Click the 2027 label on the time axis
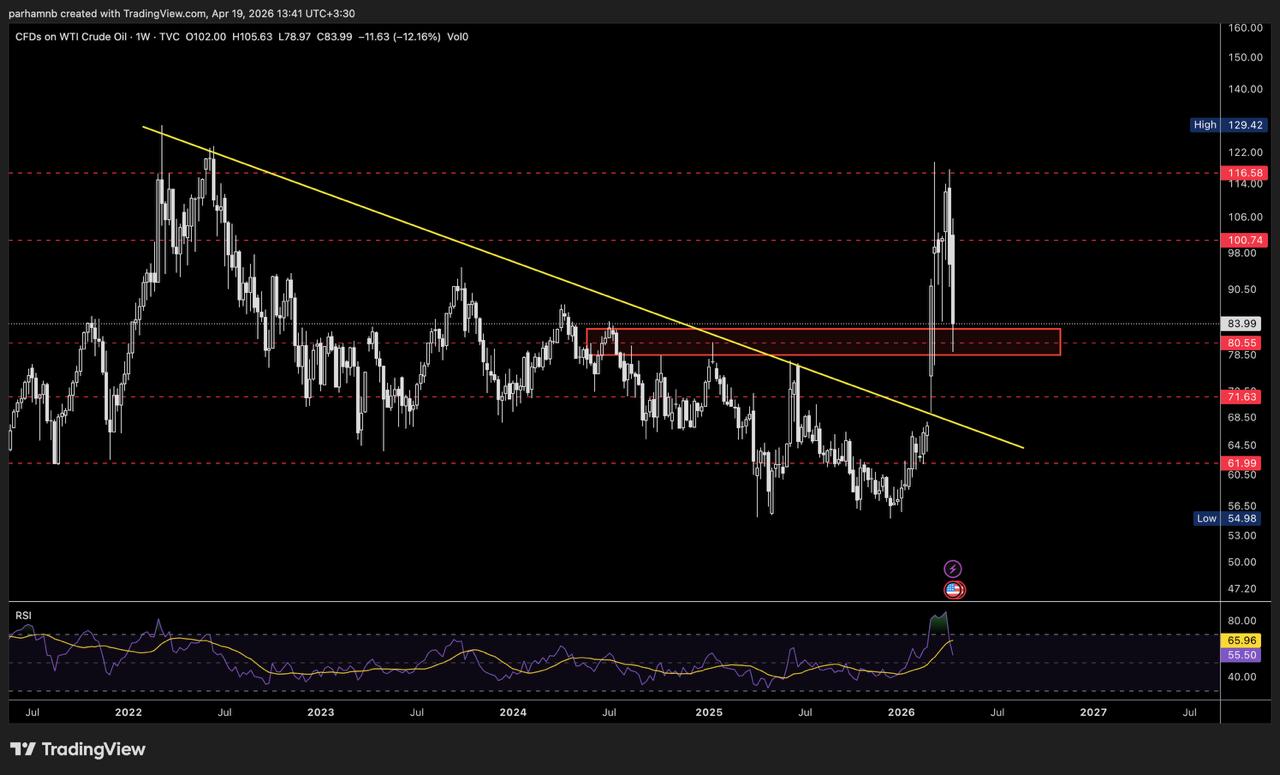This screenshot has width=1280, height=775. pos(1093,713)
